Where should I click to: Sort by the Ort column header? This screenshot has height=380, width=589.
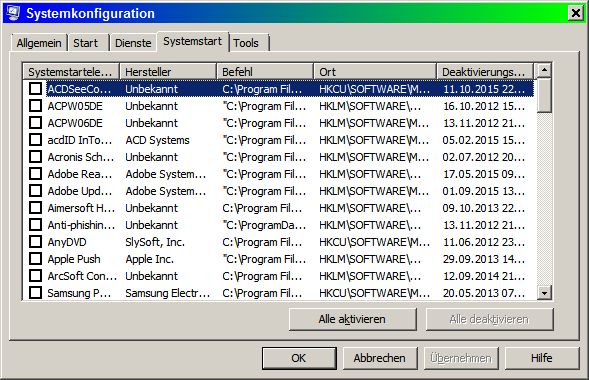coord(375,71)
